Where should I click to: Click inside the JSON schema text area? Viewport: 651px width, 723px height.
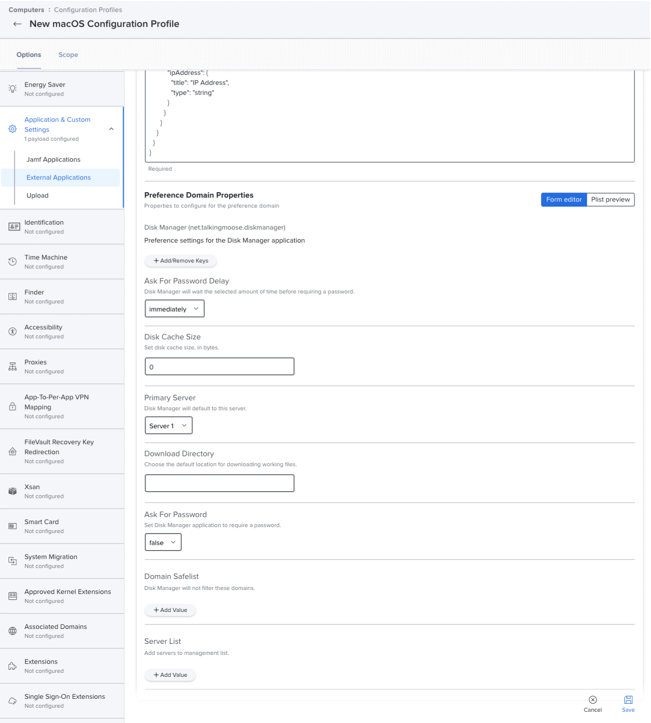(390, 115)
